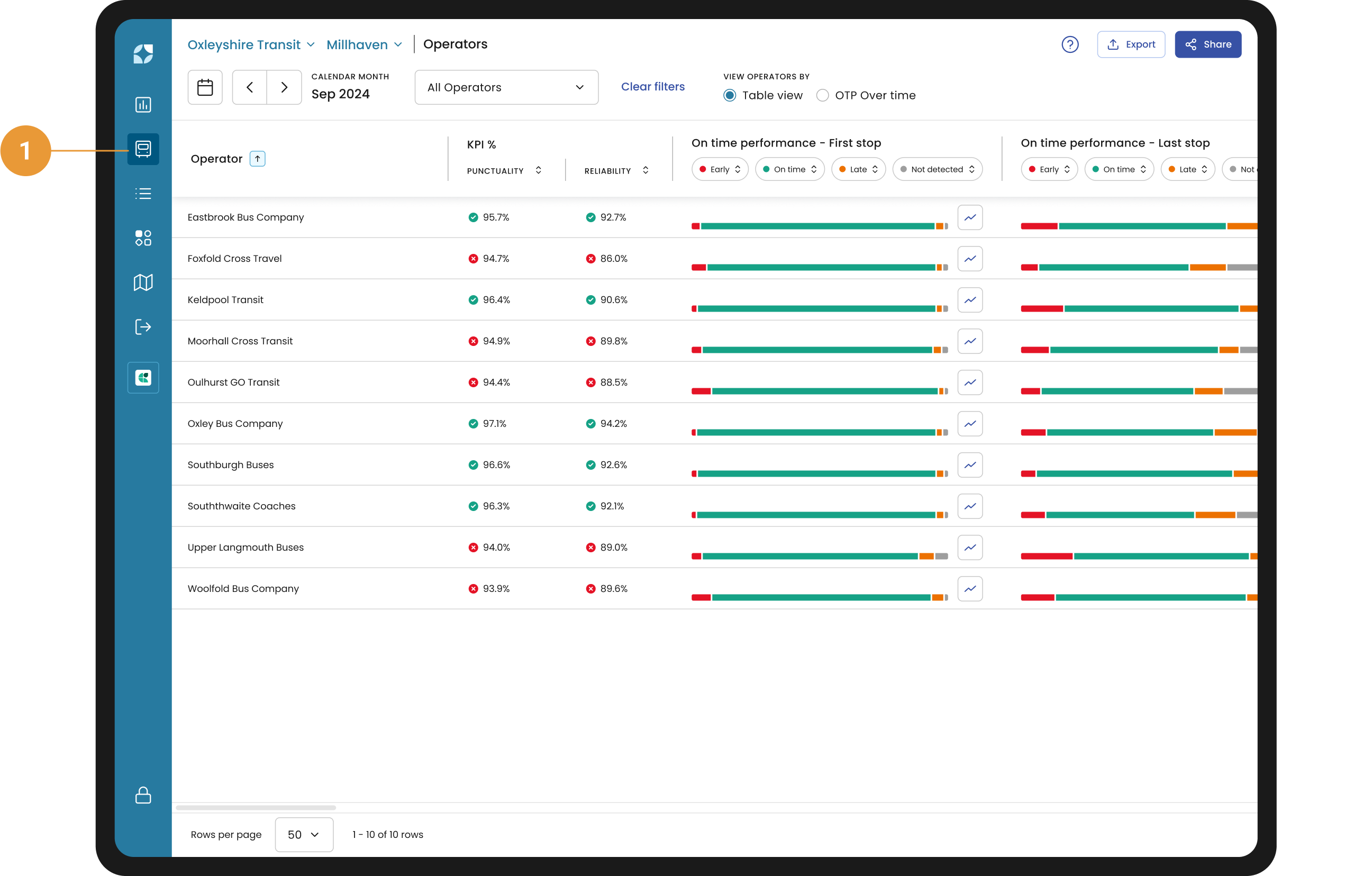Click the Share button
1372x876 pixels.
tap(1207, 44)
